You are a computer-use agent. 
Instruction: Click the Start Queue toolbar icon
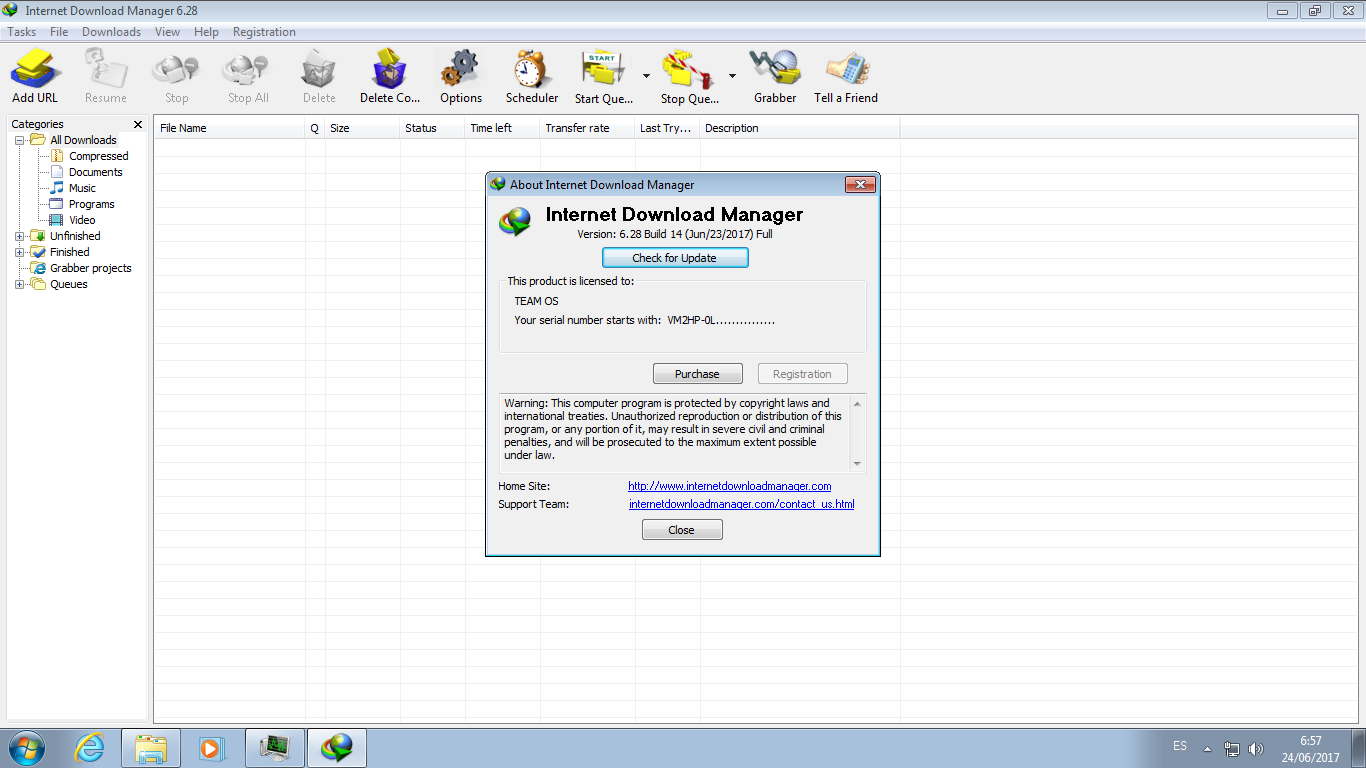604,76
